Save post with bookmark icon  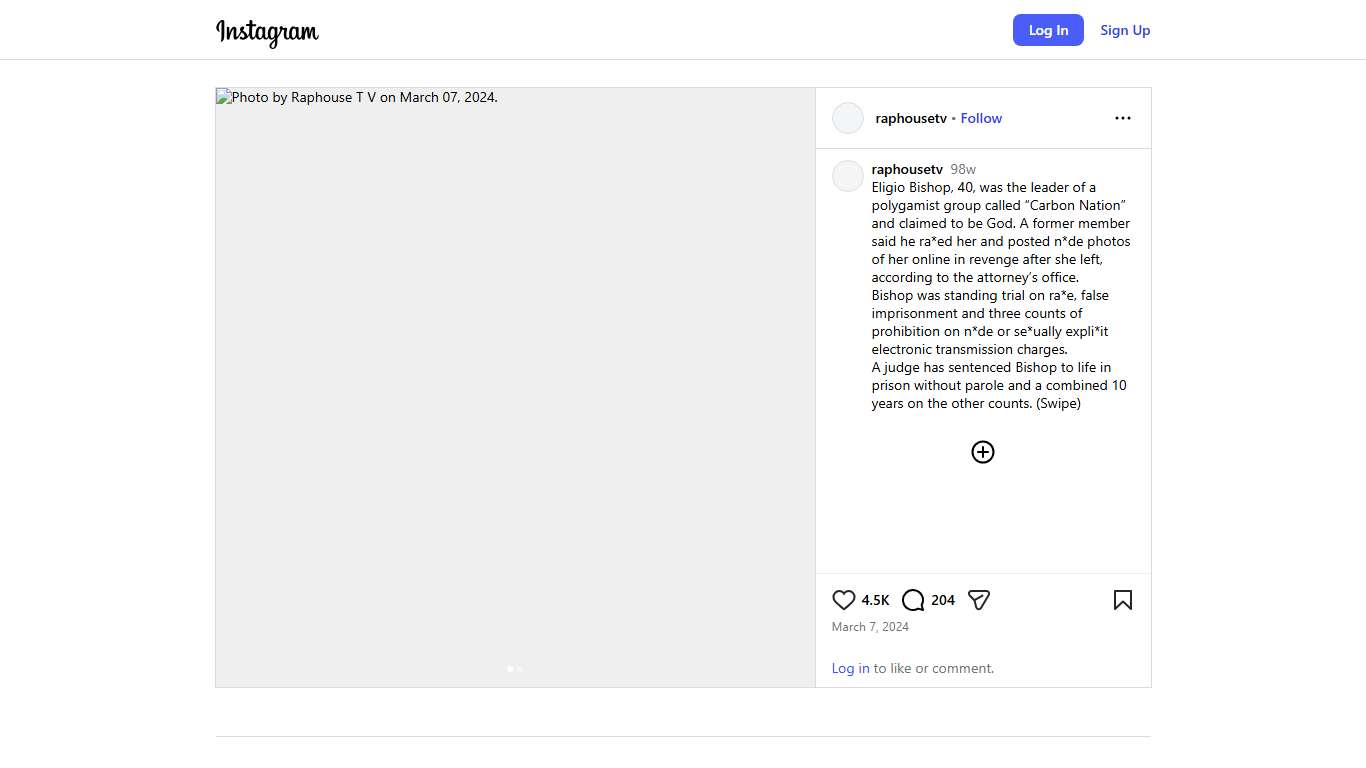(x=1122, y=600)
